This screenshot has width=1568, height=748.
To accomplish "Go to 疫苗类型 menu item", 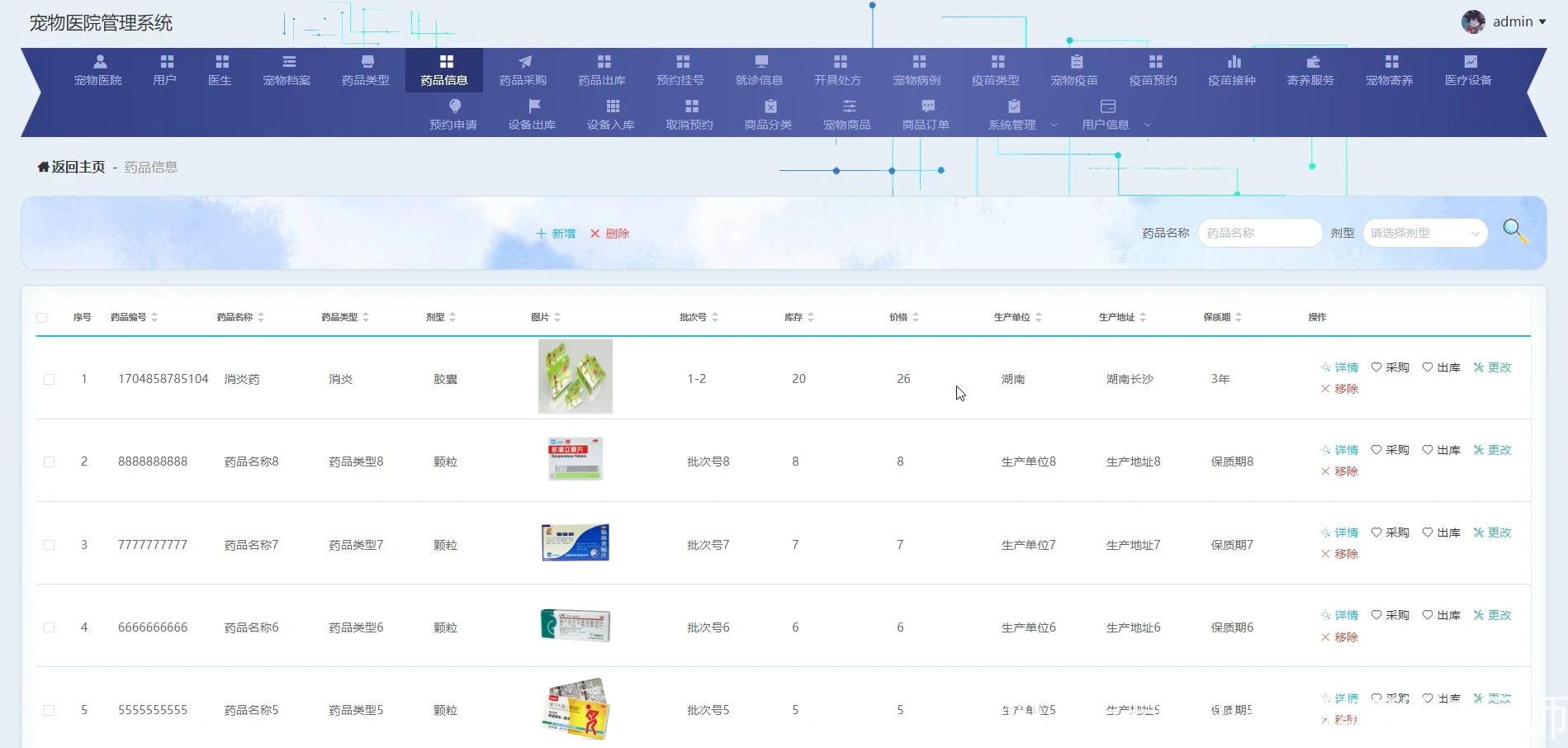I will tap(996, 70).
